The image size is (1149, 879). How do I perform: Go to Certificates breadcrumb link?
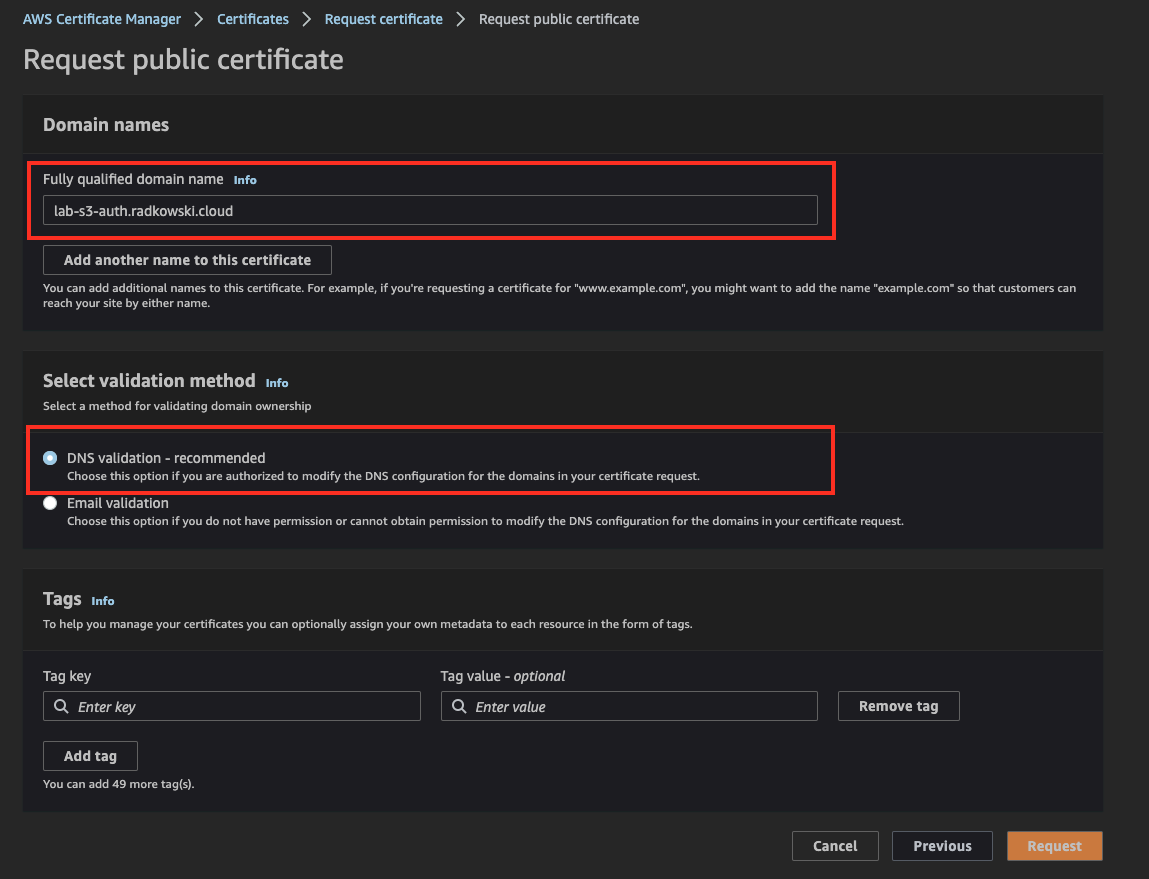pos(253,19)
